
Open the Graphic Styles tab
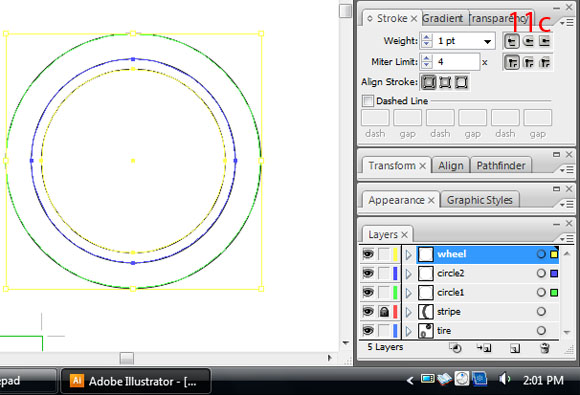[480, 200]
